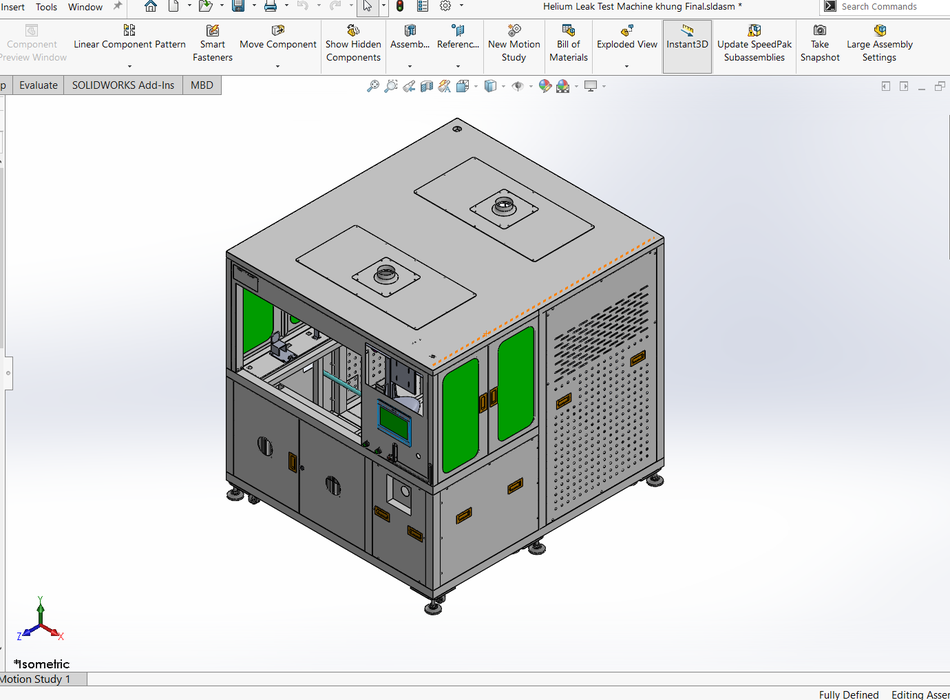Screen dimensions: 950x700
Task: Expand the Exploded View dropdown arrow
Action: (x=627, y=66)
